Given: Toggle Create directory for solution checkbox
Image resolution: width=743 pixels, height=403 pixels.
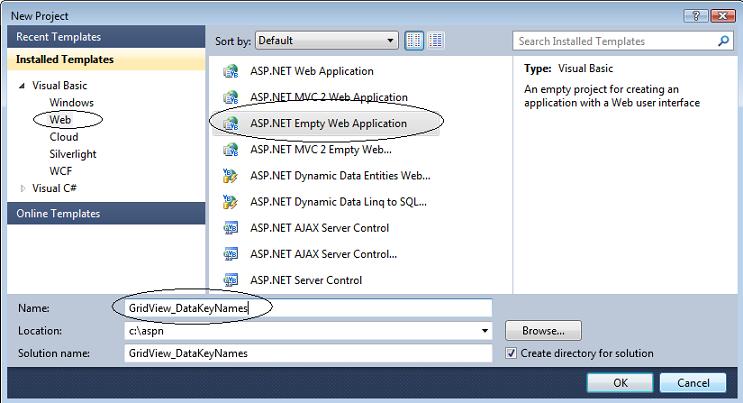Looking at the screenshot, I should click(x=511, y=353).
